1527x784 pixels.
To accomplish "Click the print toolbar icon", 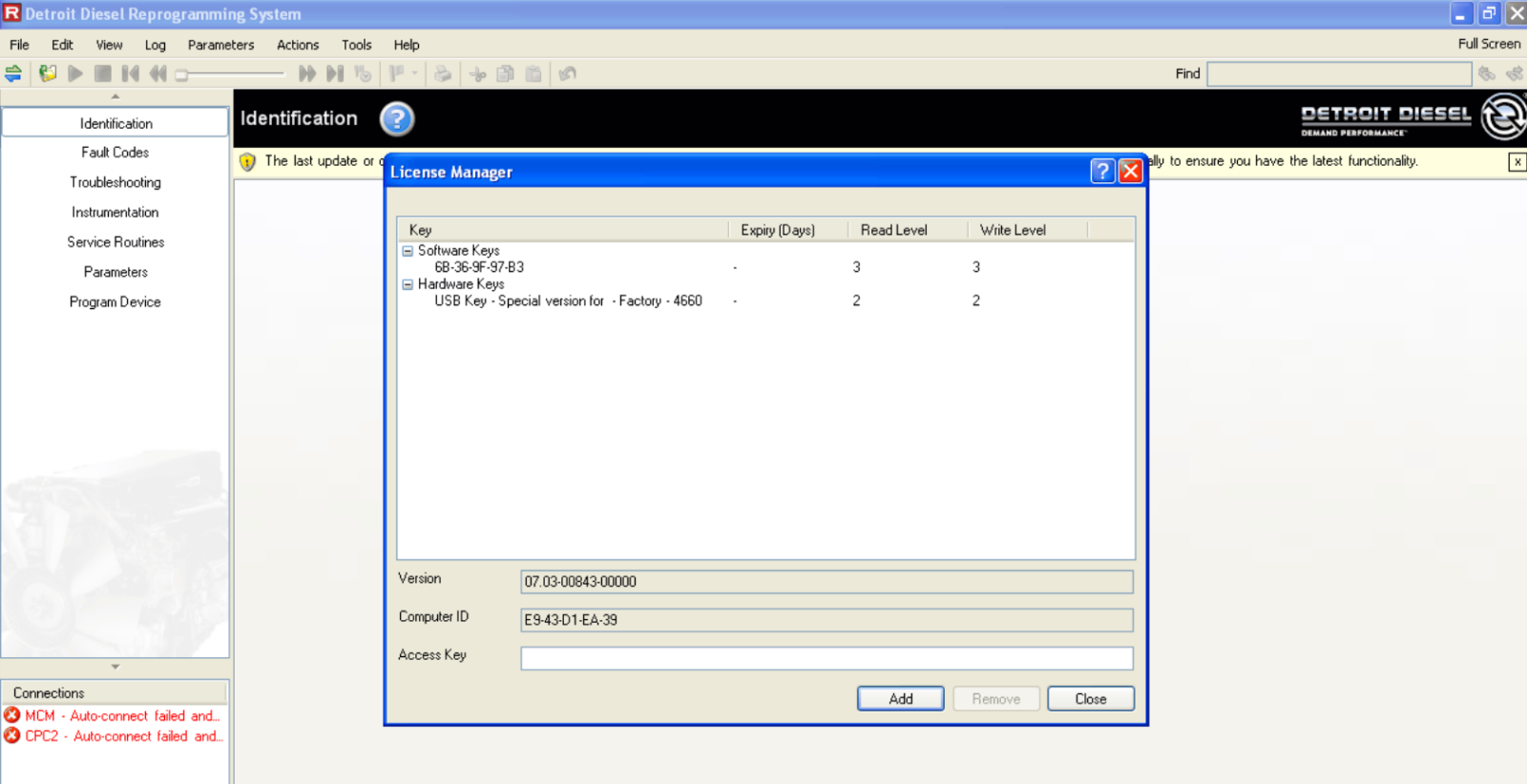I will coord(443,73).
